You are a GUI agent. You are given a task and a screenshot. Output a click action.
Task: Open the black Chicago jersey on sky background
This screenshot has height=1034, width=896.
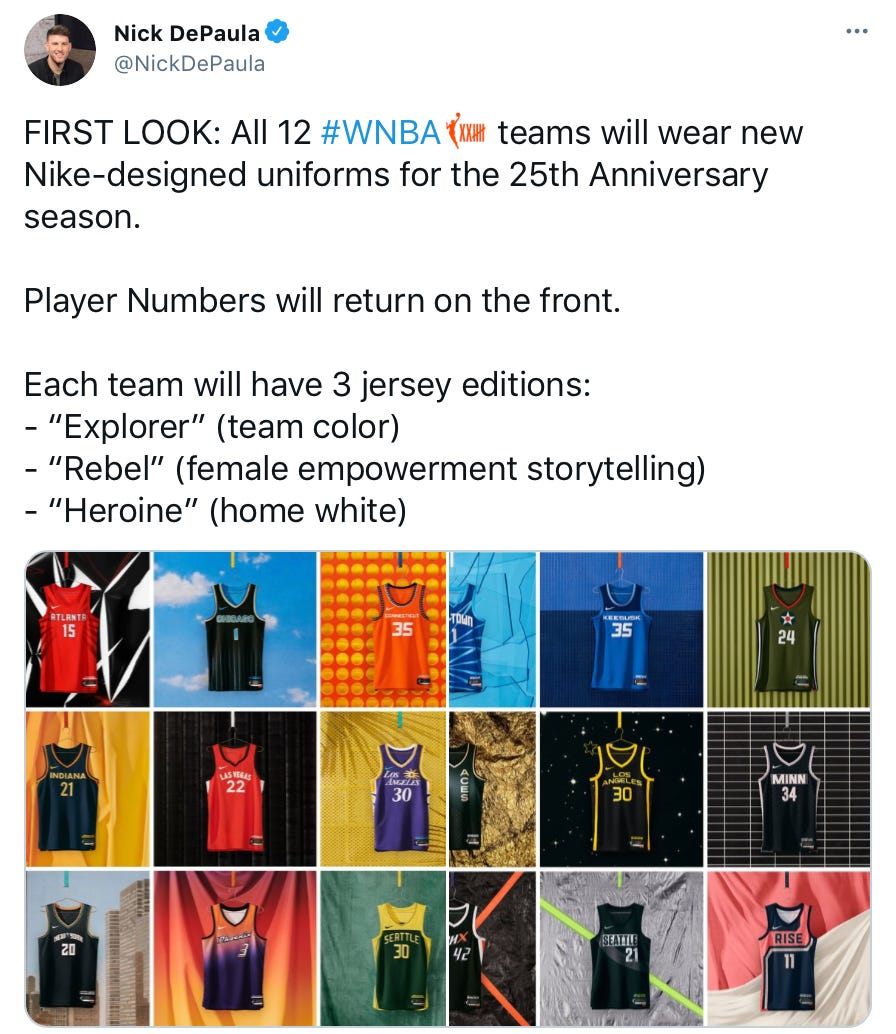point(235,629)
